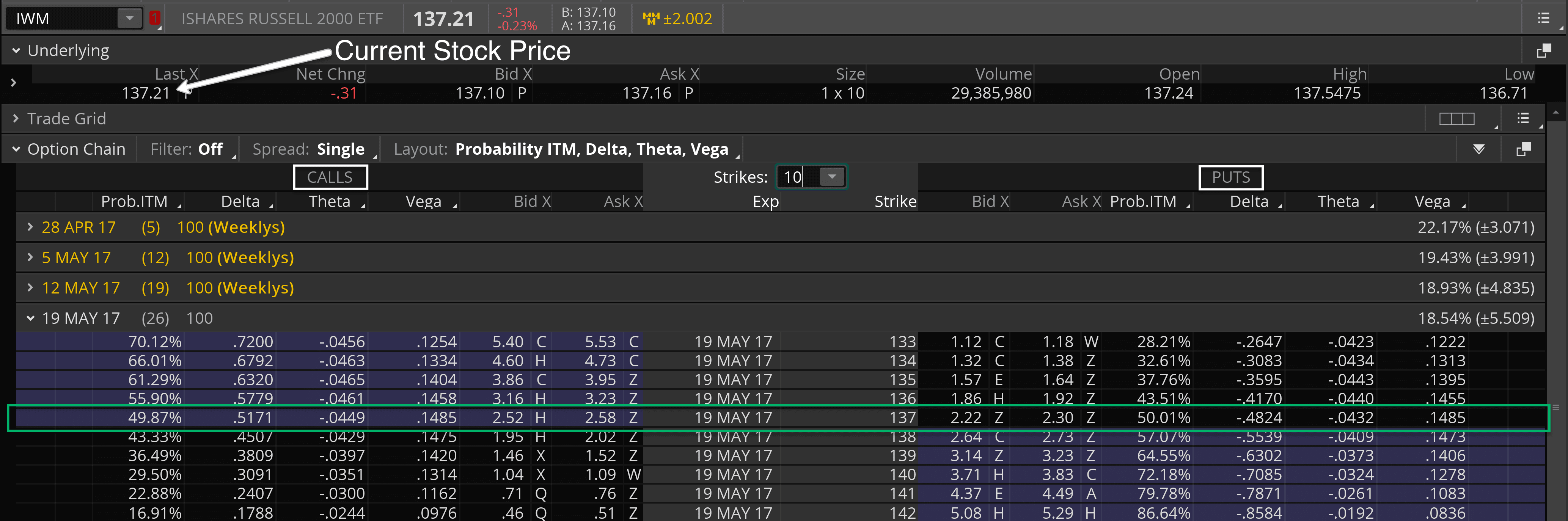This screenshot has height=521, width=1568.
Task: Expand the 5 MAY 17 Weeklys expiration
Action: 30,257
